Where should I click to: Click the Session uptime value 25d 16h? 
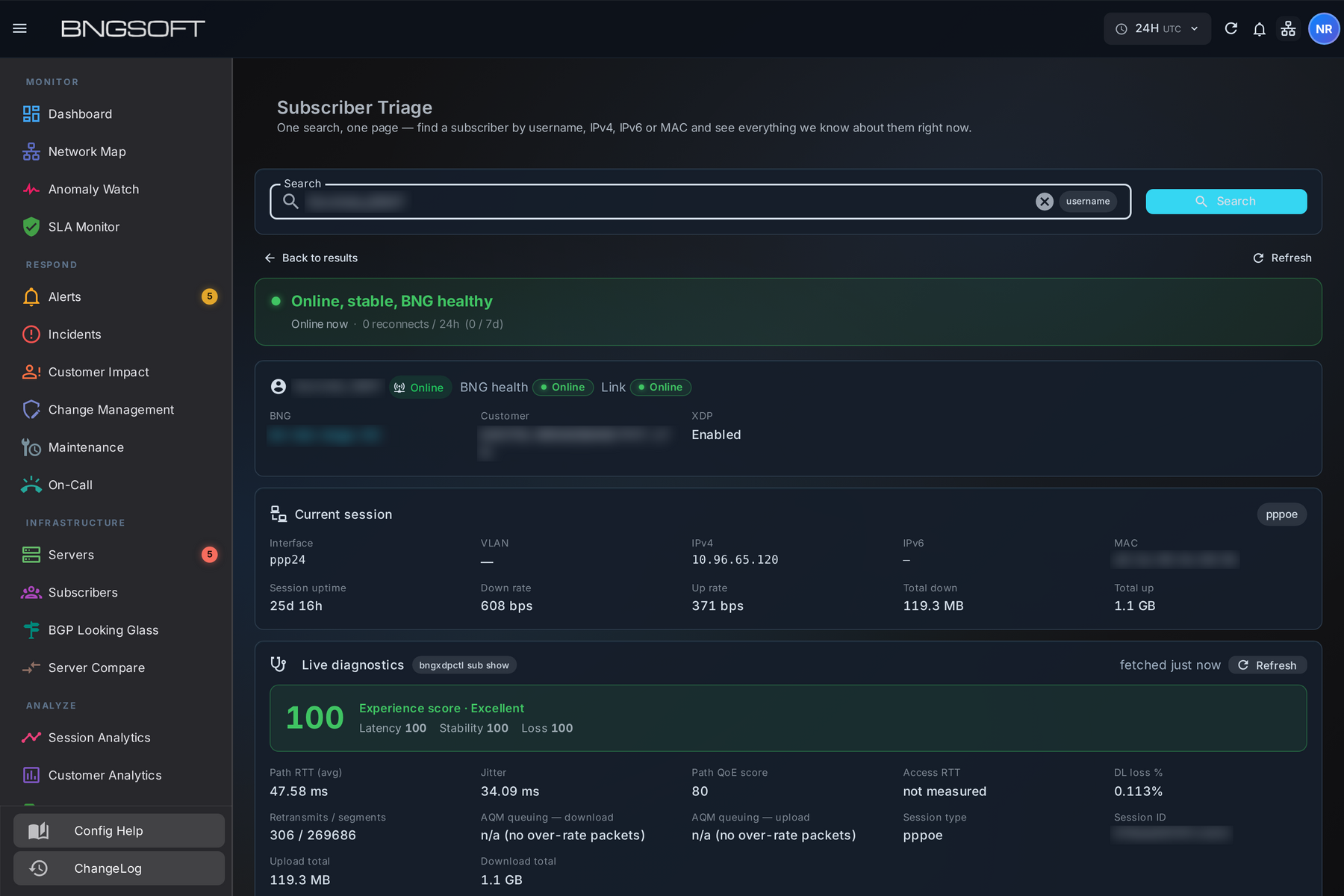click(296, 606)
